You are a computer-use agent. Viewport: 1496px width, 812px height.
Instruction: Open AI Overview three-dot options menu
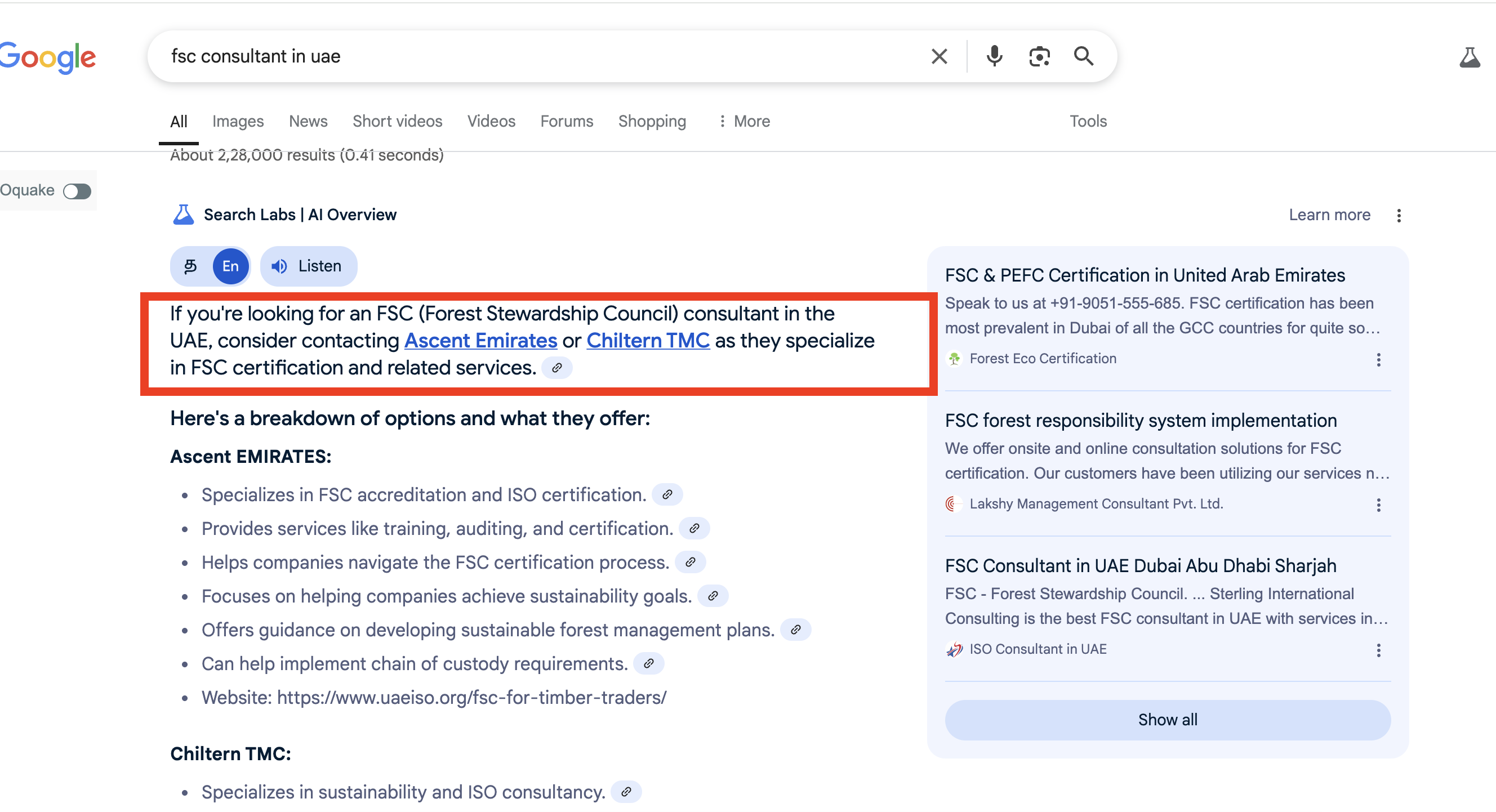[1399, 215]
